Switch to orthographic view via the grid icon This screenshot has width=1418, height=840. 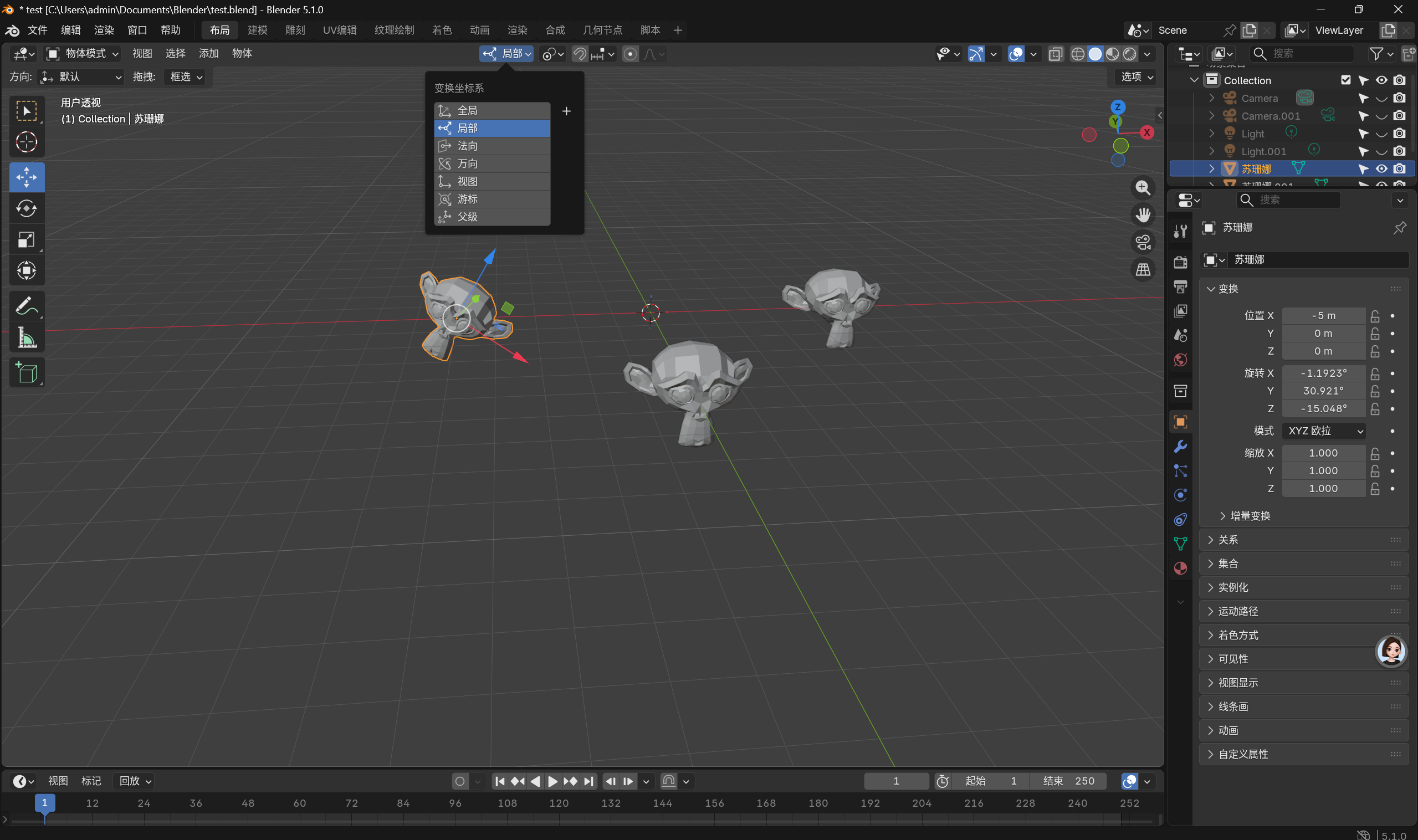1143,269
